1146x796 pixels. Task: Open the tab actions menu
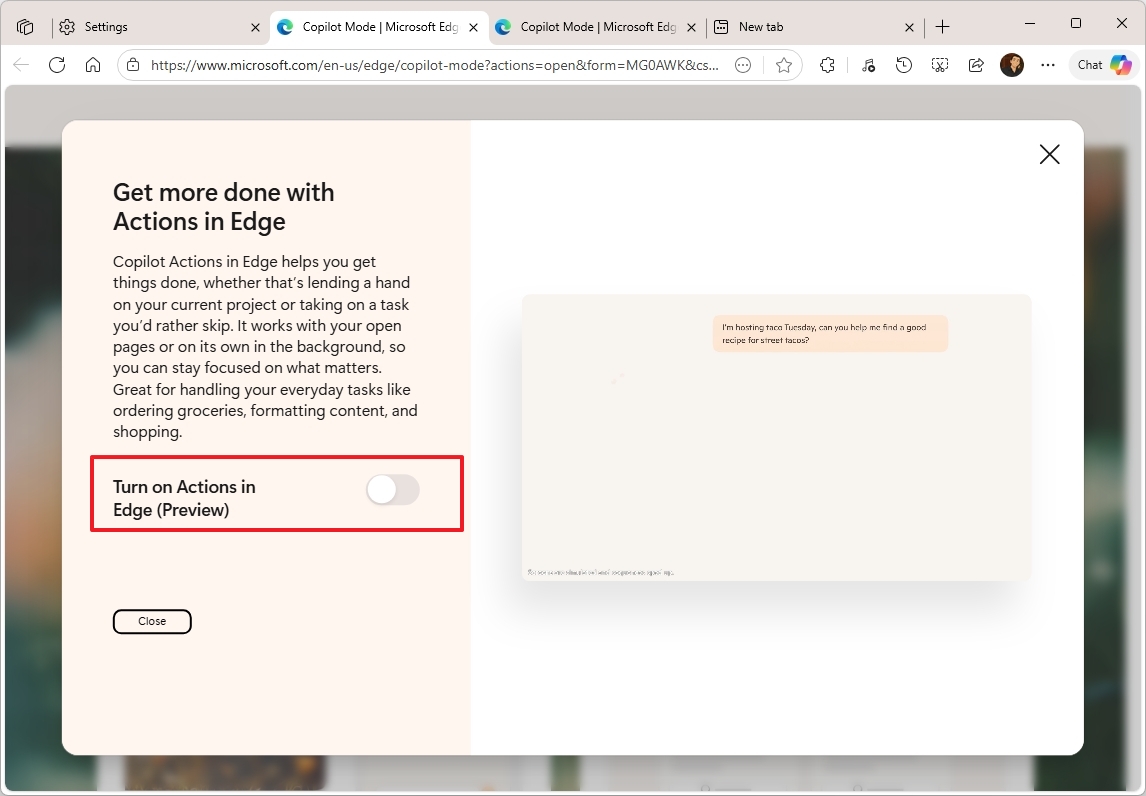(x=25, y=25)
